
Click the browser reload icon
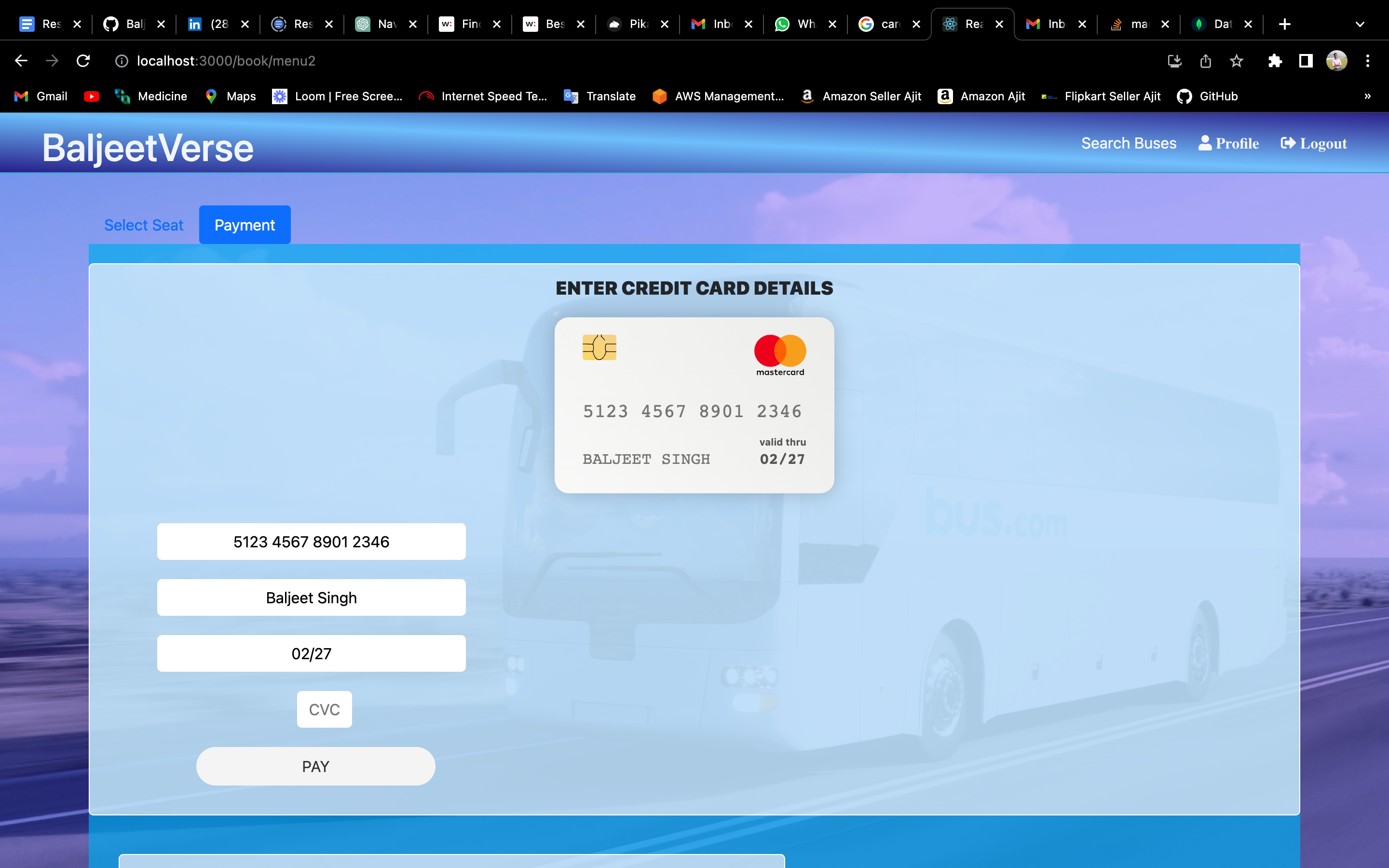pyautogui.click(x=83, y=61)
